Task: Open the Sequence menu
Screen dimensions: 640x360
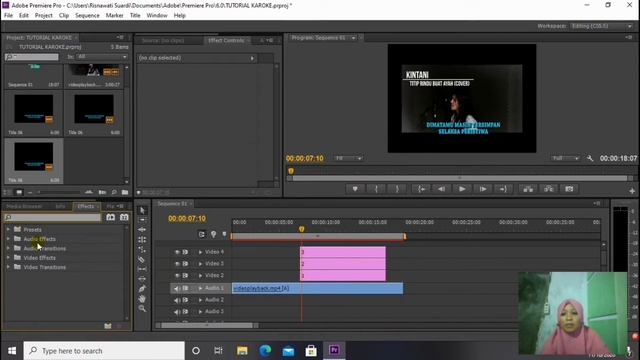Action: point(87,16)
